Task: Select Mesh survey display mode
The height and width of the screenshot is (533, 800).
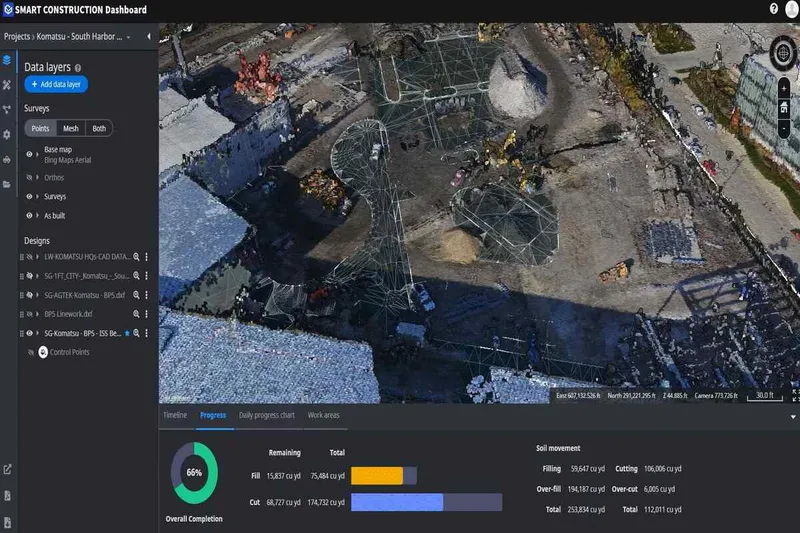Action: tap(71, 129)
